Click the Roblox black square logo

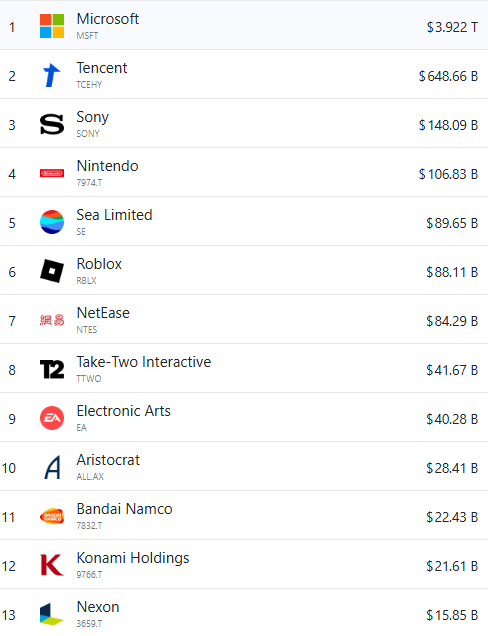pyautogui.click(x=52, y=271)
